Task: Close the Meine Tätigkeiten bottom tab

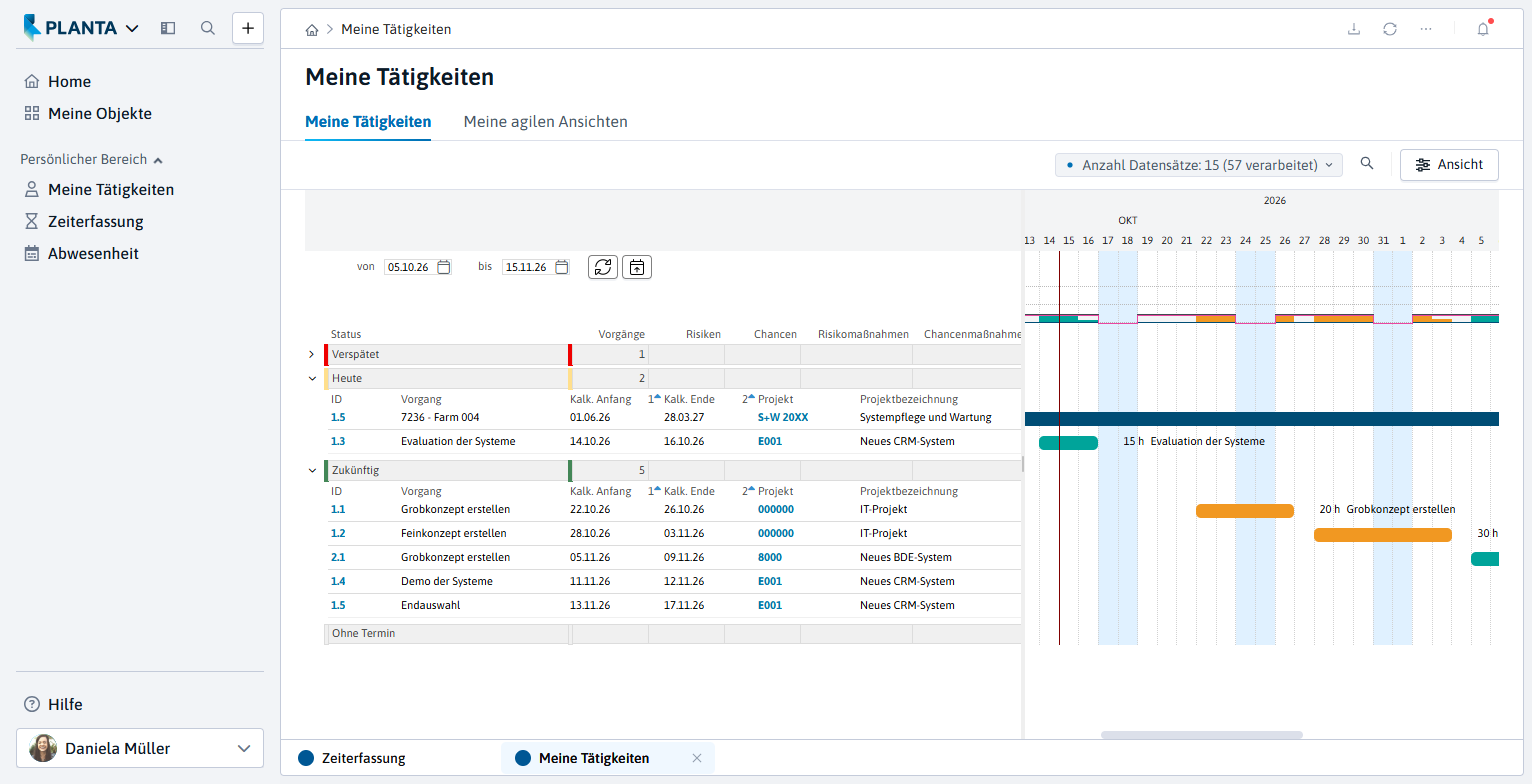Action: click(697, 758)
